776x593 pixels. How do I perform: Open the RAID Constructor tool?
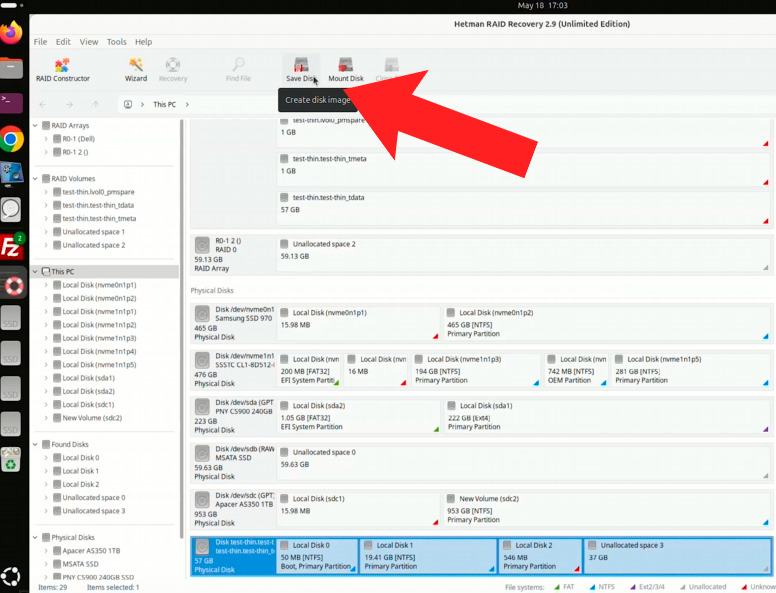(62, 70)
